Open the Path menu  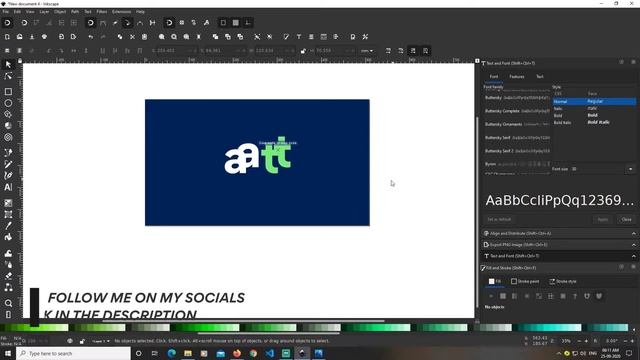[x=75, y=12]
